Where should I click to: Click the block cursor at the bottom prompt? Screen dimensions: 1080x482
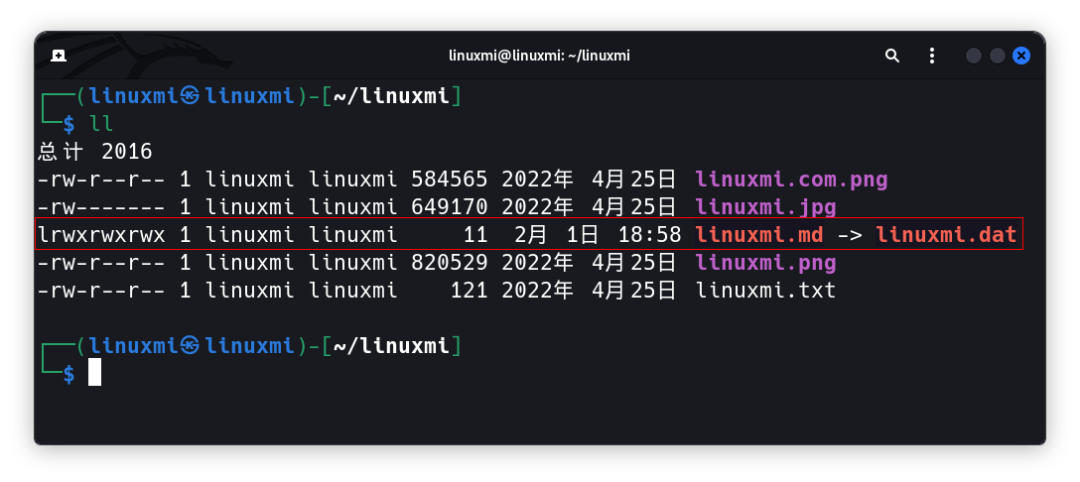pyautogui.click(x=95, y=372)
